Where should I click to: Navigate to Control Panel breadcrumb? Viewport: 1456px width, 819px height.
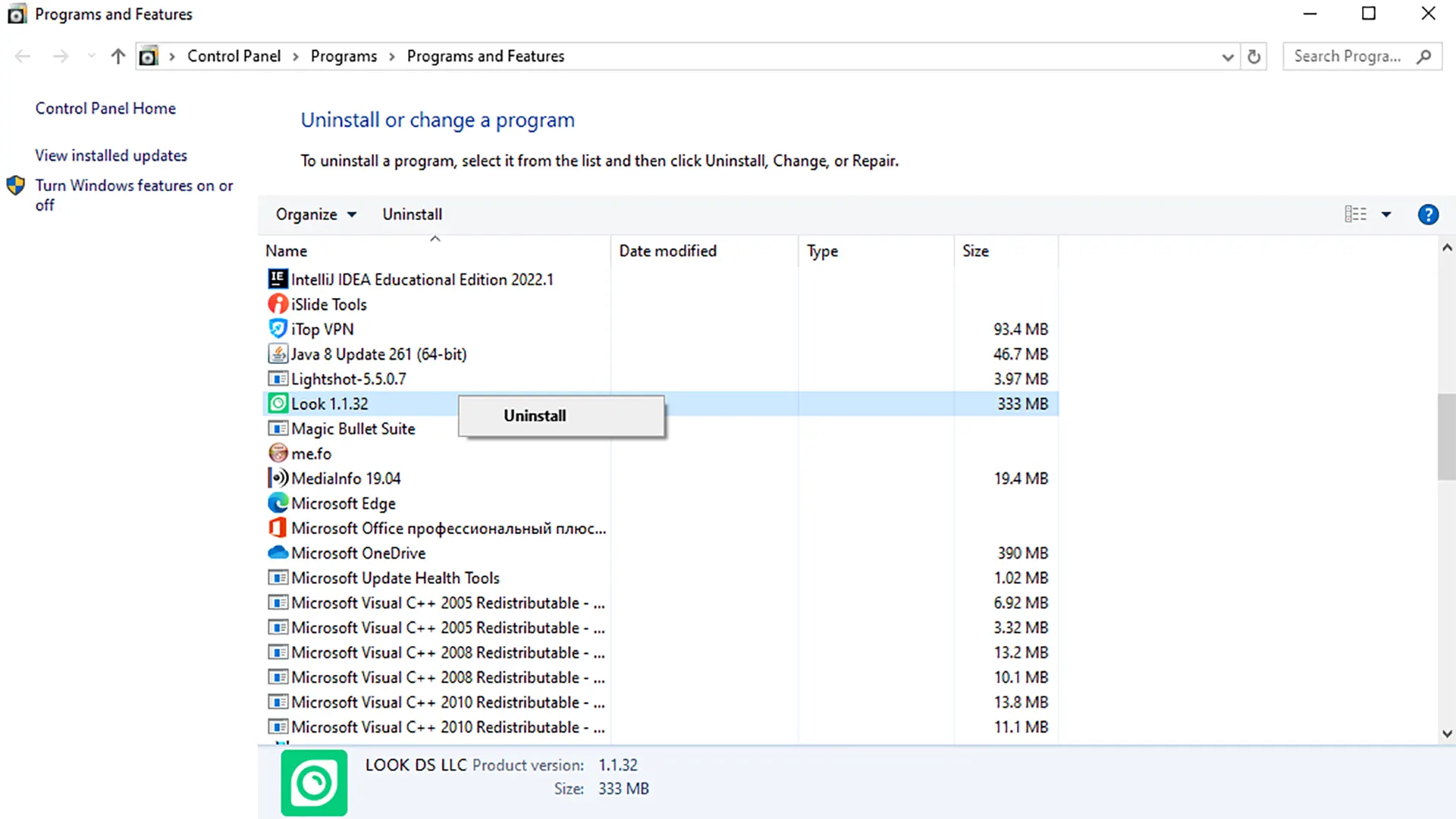pos(234,56)
